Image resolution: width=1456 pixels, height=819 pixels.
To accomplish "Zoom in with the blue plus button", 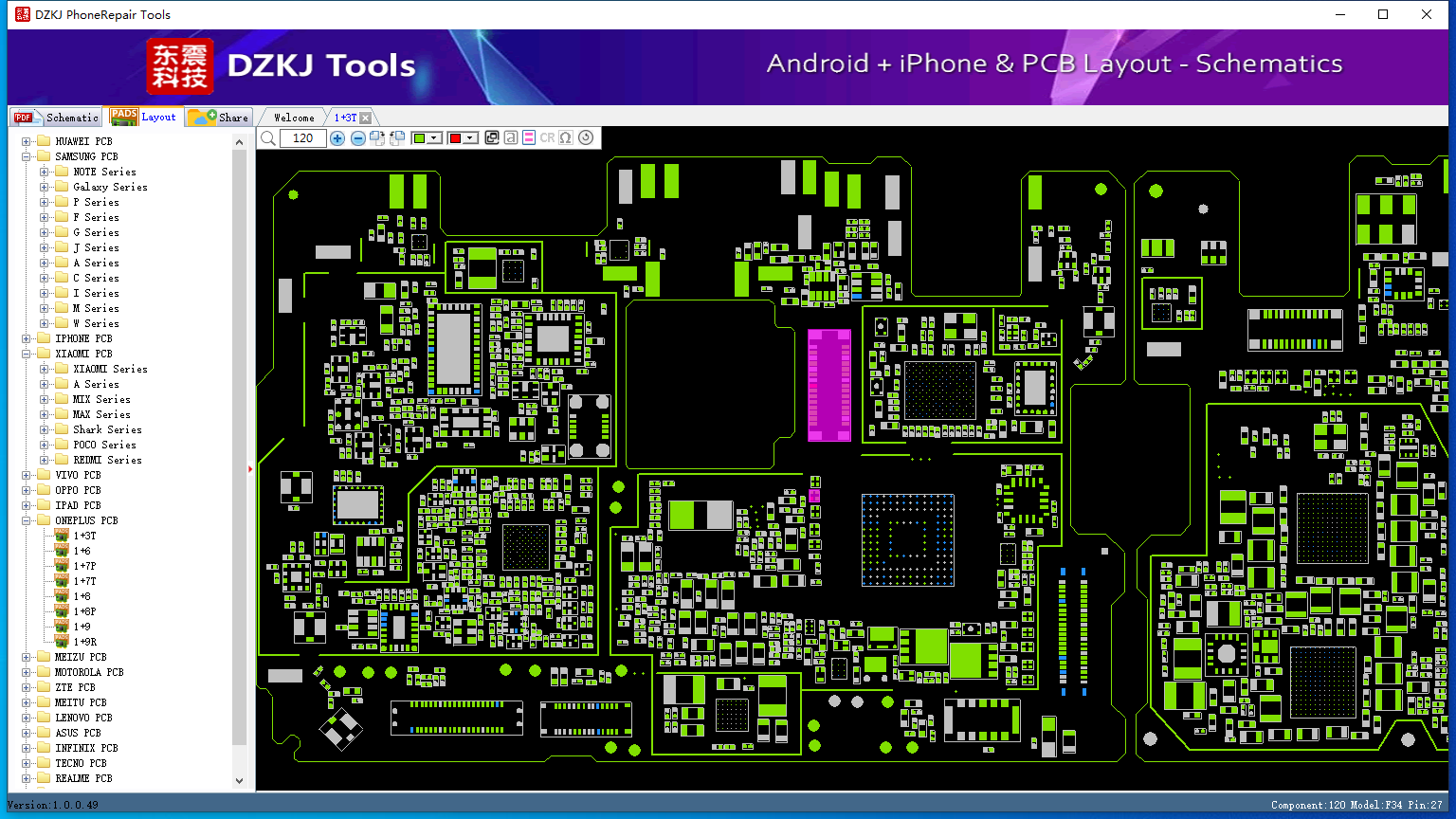I will [337, 138].
